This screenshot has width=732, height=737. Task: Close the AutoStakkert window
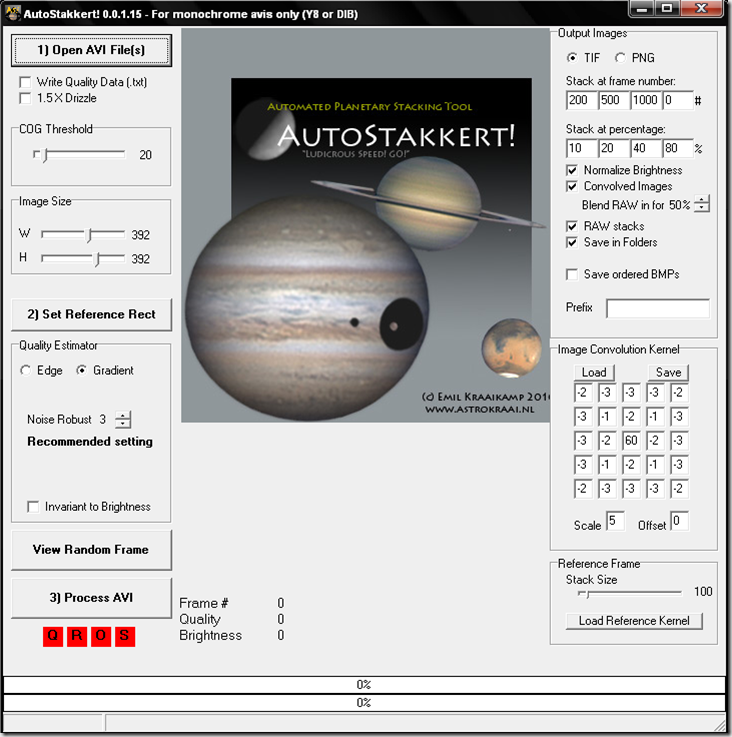701,8
